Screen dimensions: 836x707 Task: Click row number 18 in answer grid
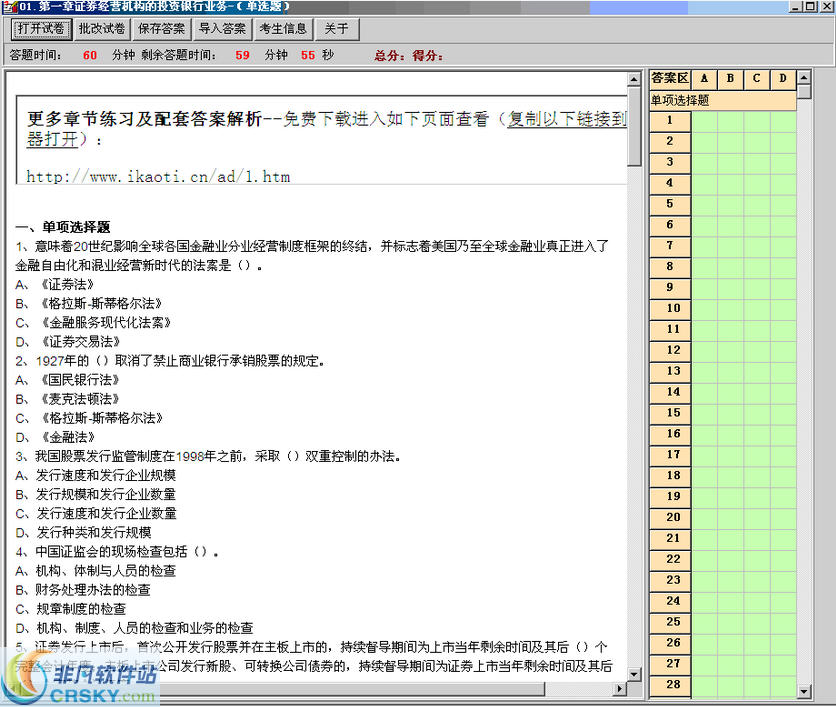click(670, 476)
